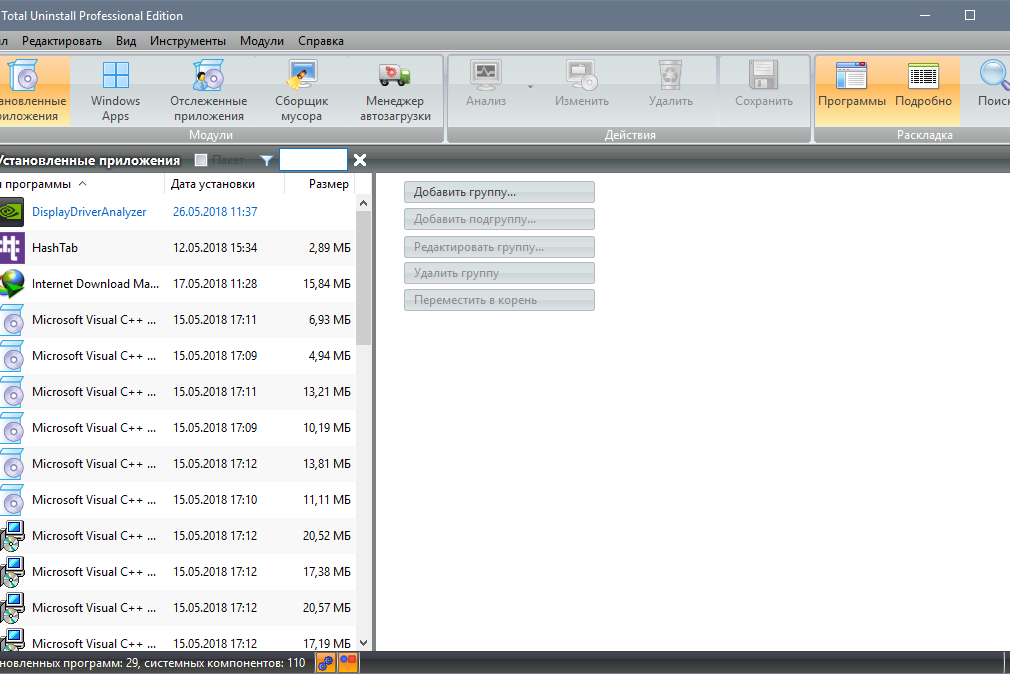The width and height of the screenshot is (1010, 674).
Task: Click the date 15.05.2018 17:10
Action: [215, 500]
